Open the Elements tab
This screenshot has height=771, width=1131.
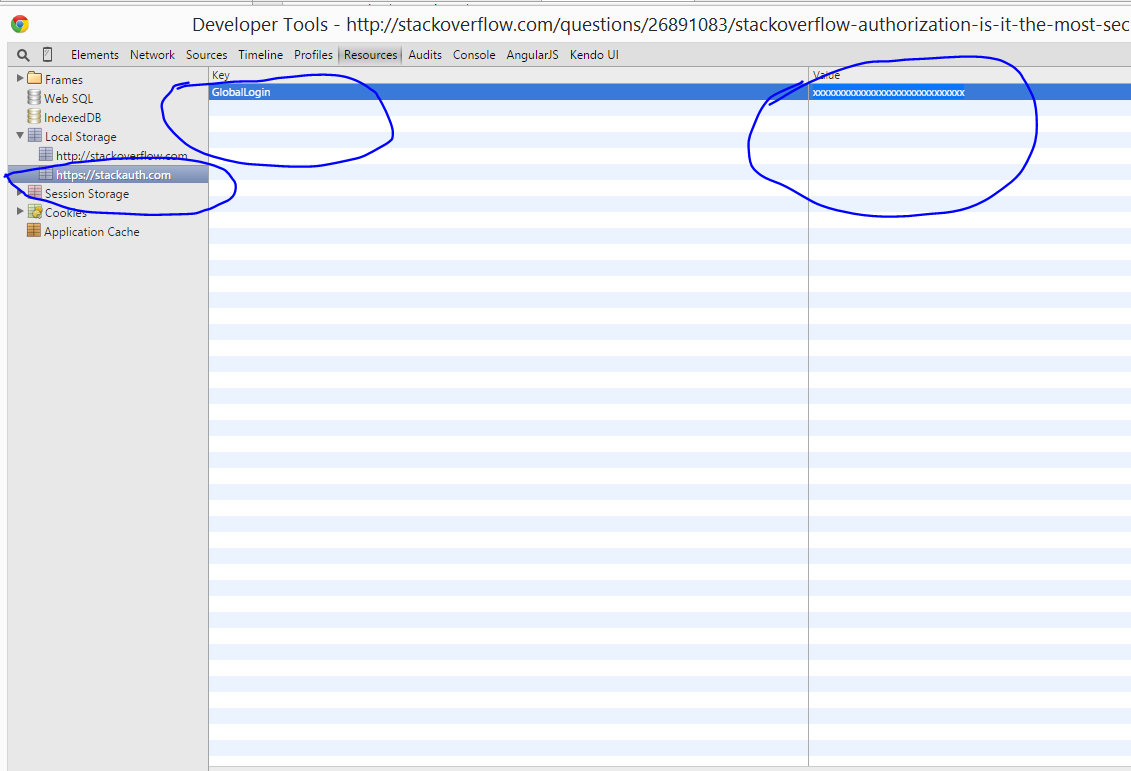(94, 55)
